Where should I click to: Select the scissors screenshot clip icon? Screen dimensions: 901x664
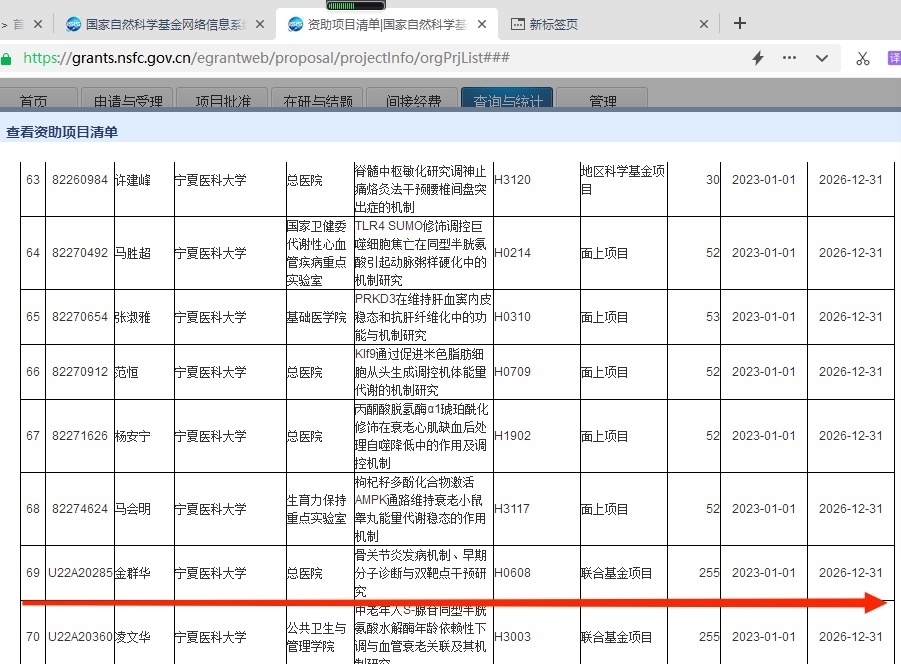coord(862,58)
